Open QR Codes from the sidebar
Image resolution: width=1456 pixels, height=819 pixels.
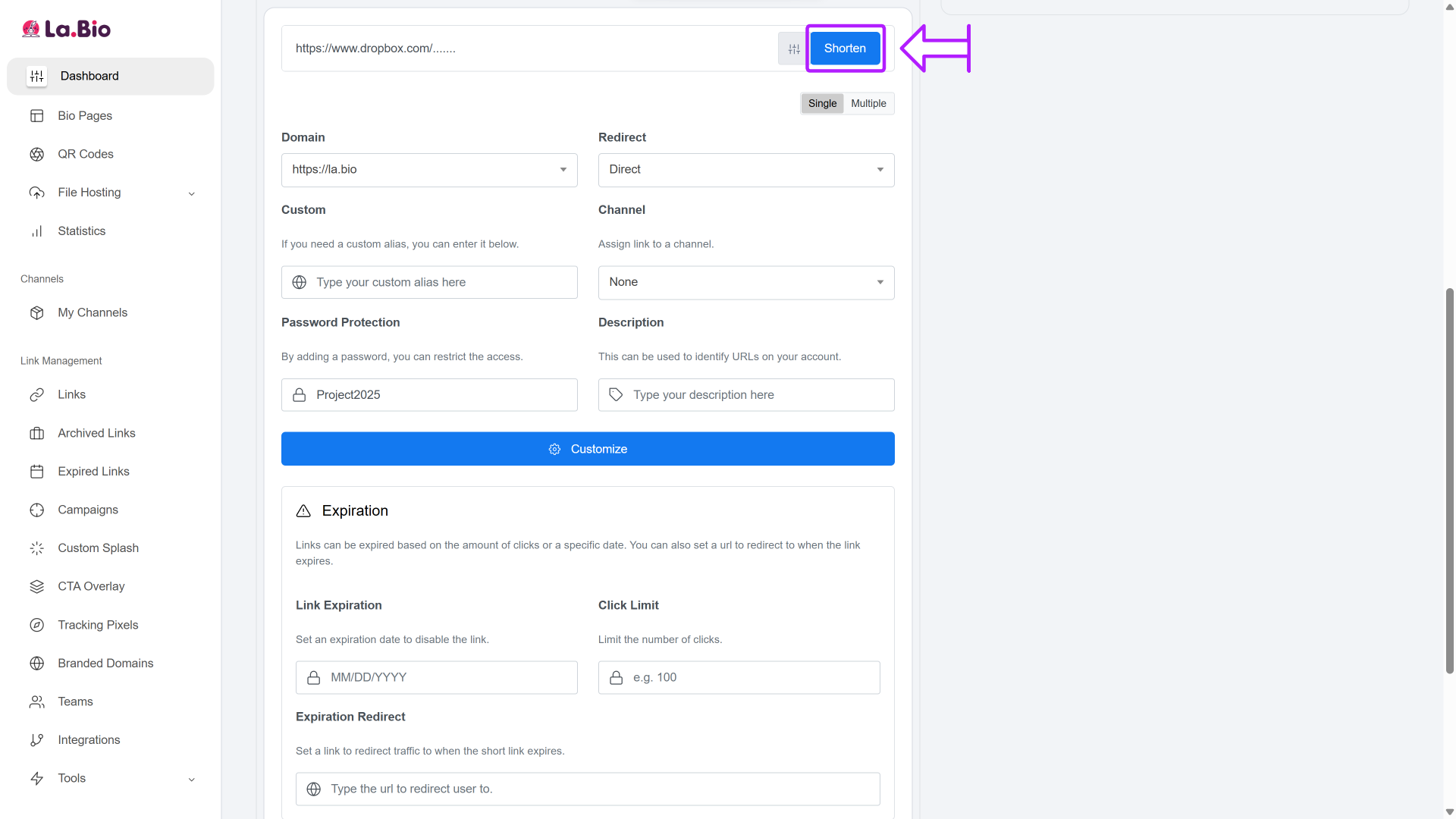pyautogui.click(x=85, y=154)
